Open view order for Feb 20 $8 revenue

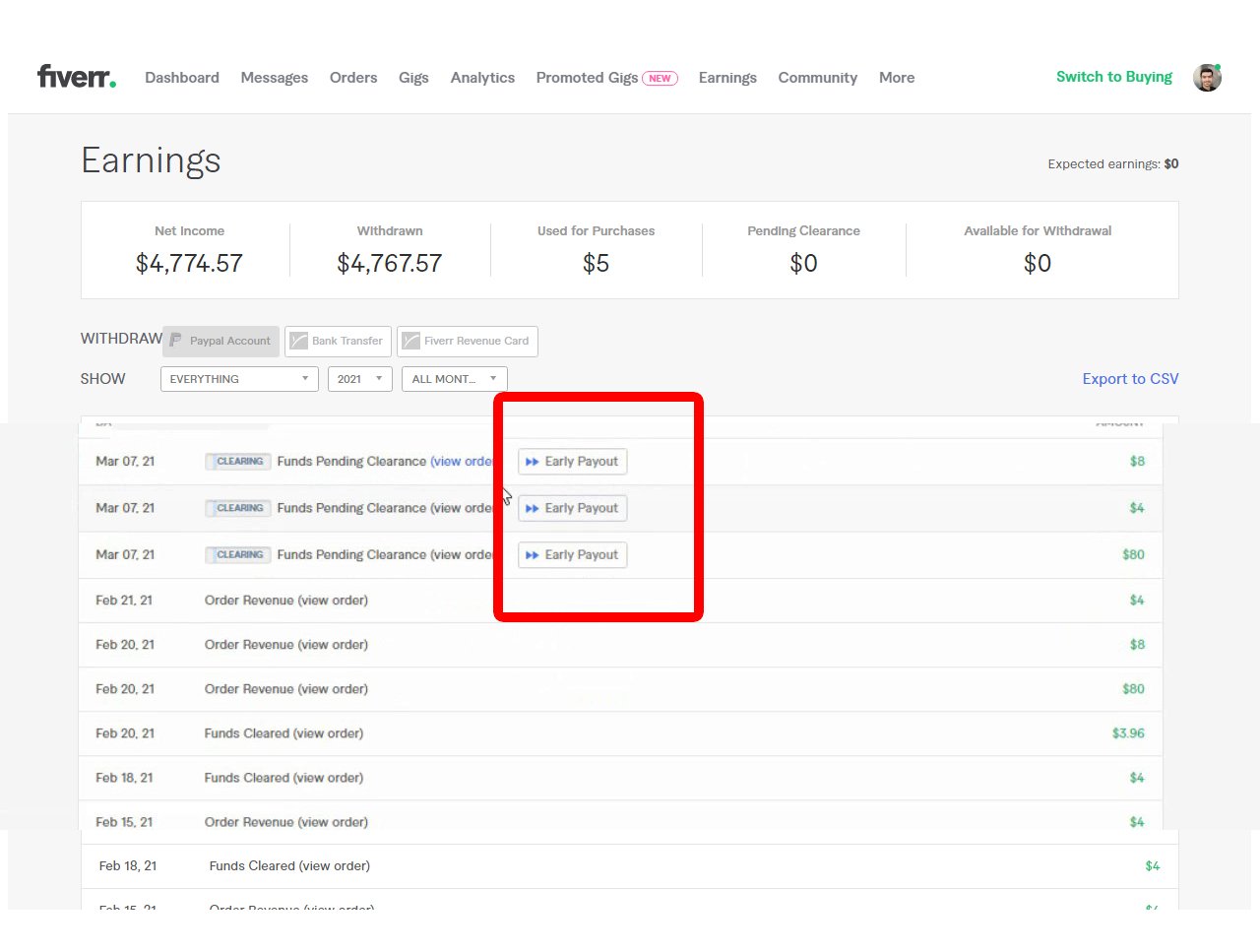click(333, 645)
